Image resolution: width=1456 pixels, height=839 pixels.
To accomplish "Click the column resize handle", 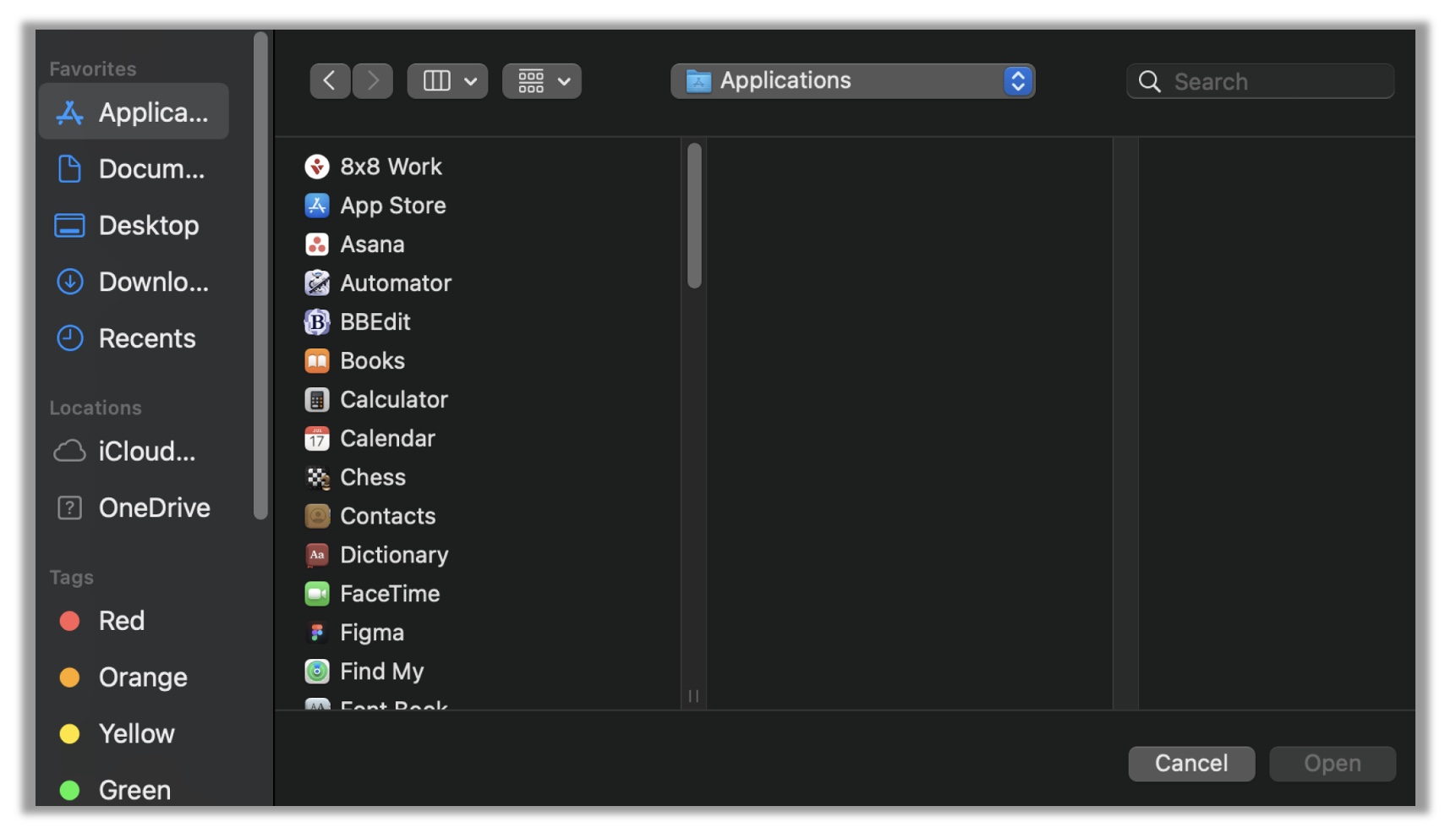I will pyautogui.click(x=693, y=696).
